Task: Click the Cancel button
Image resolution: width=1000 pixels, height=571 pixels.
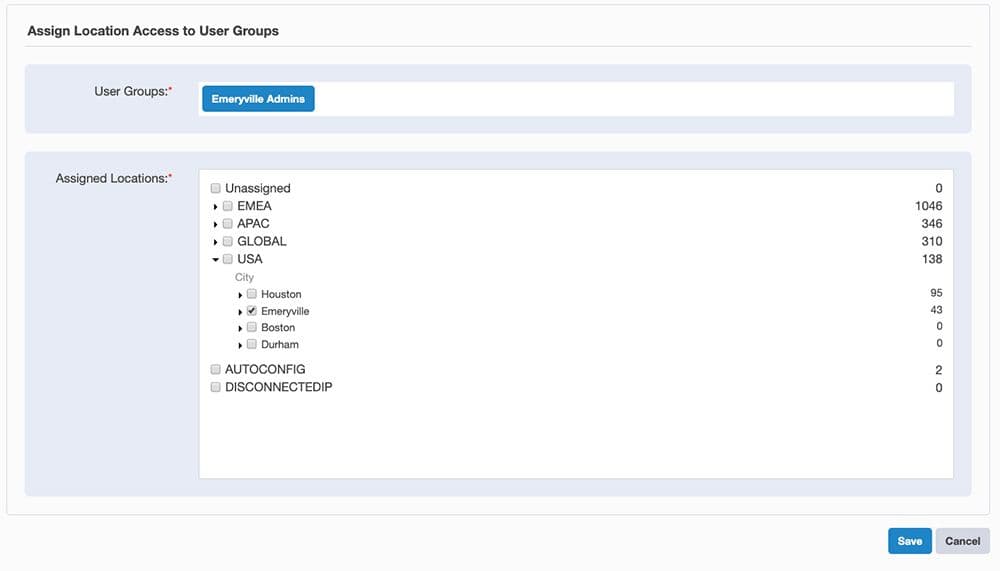Action: [962, 541]
